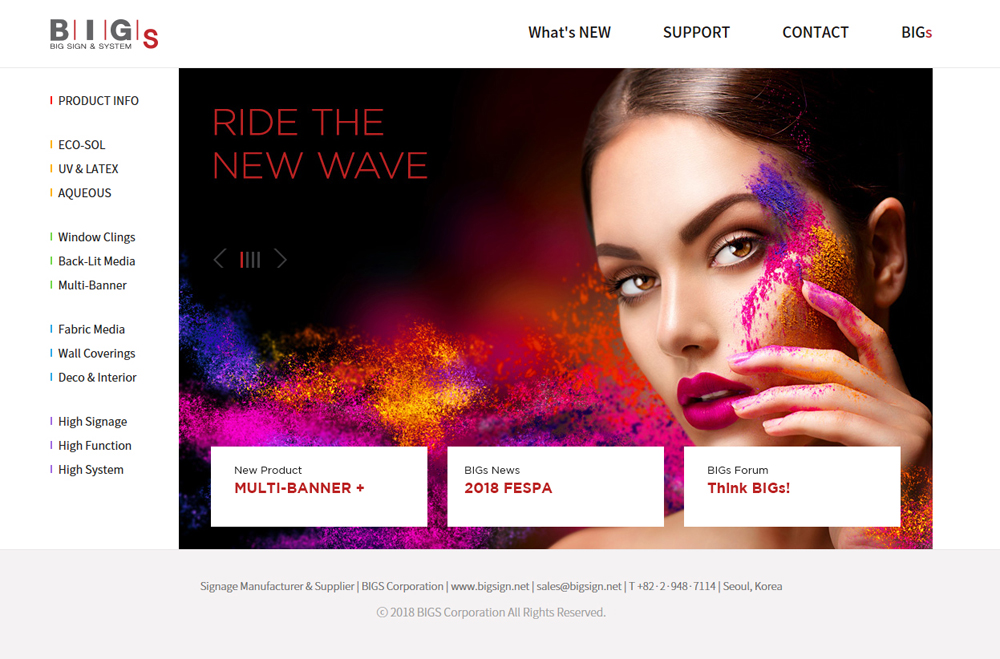Open What's NEW menu
Image resolution: width=1000 pixels, height=659 pixels.
[x=570, y=33]
